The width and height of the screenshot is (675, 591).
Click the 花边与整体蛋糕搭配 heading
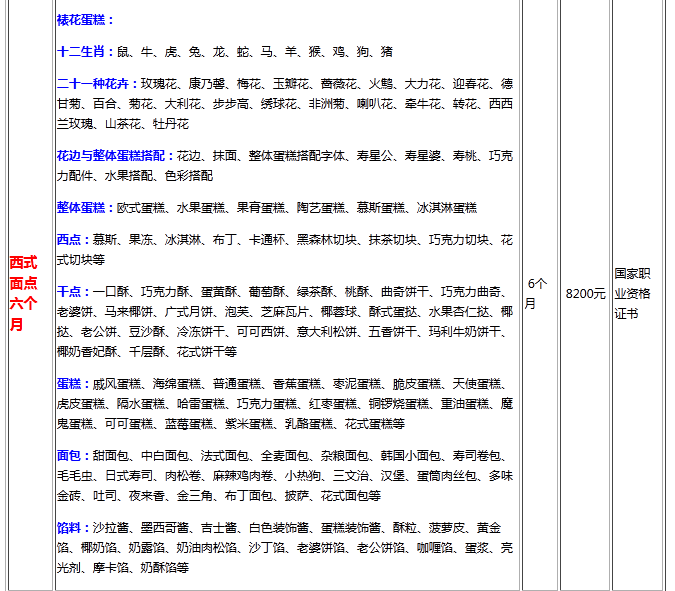[115, 156]
